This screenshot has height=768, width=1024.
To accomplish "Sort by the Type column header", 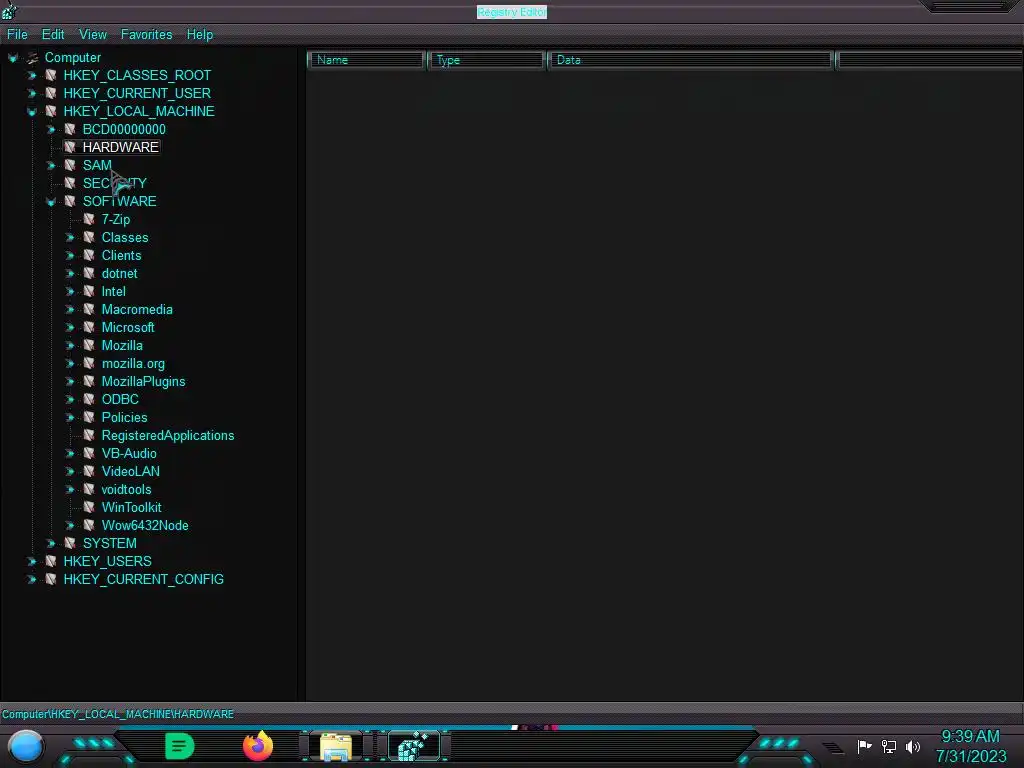I will click(486, 60).
